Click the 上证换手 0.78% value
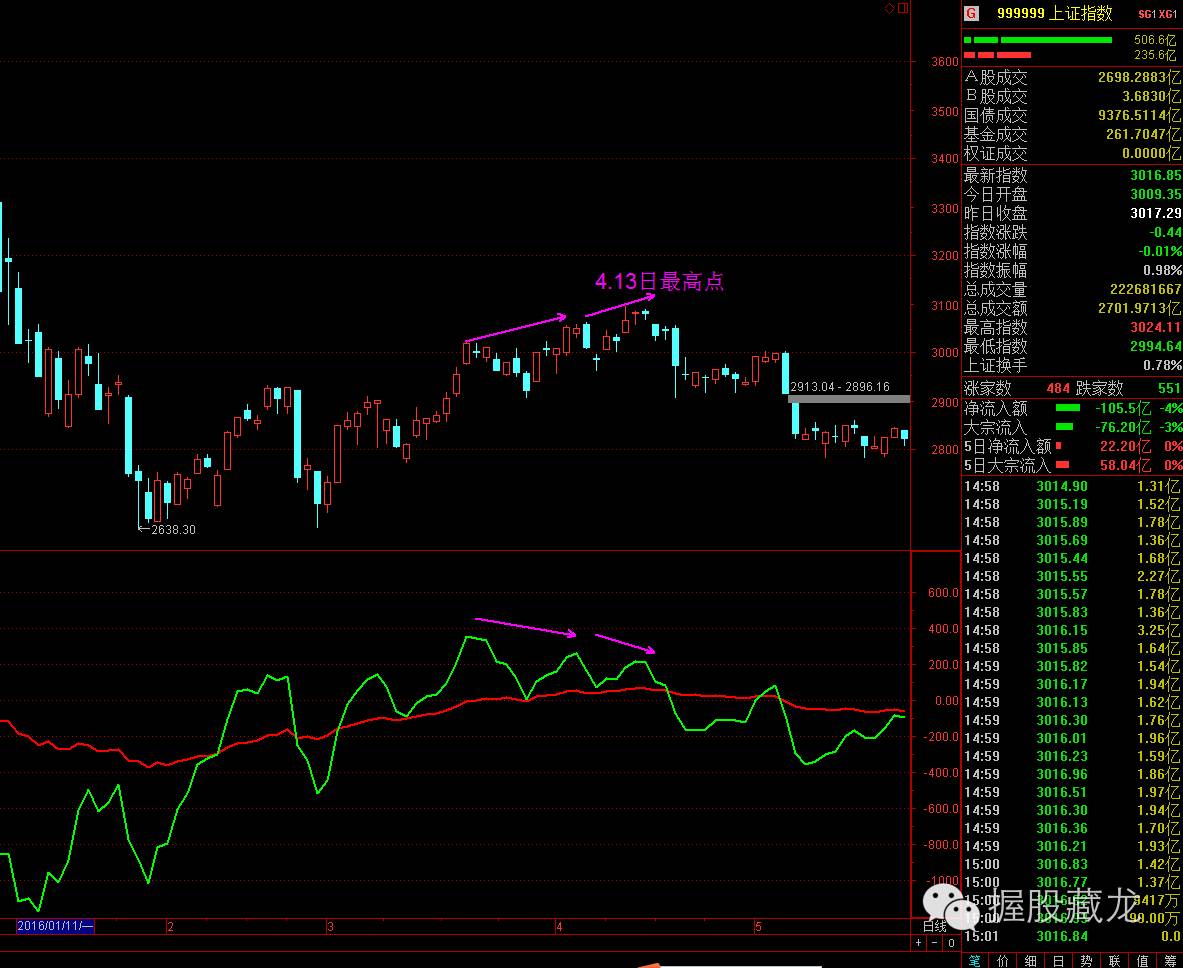Screen dimensions: 1183x968 (x=1163, y=365)
